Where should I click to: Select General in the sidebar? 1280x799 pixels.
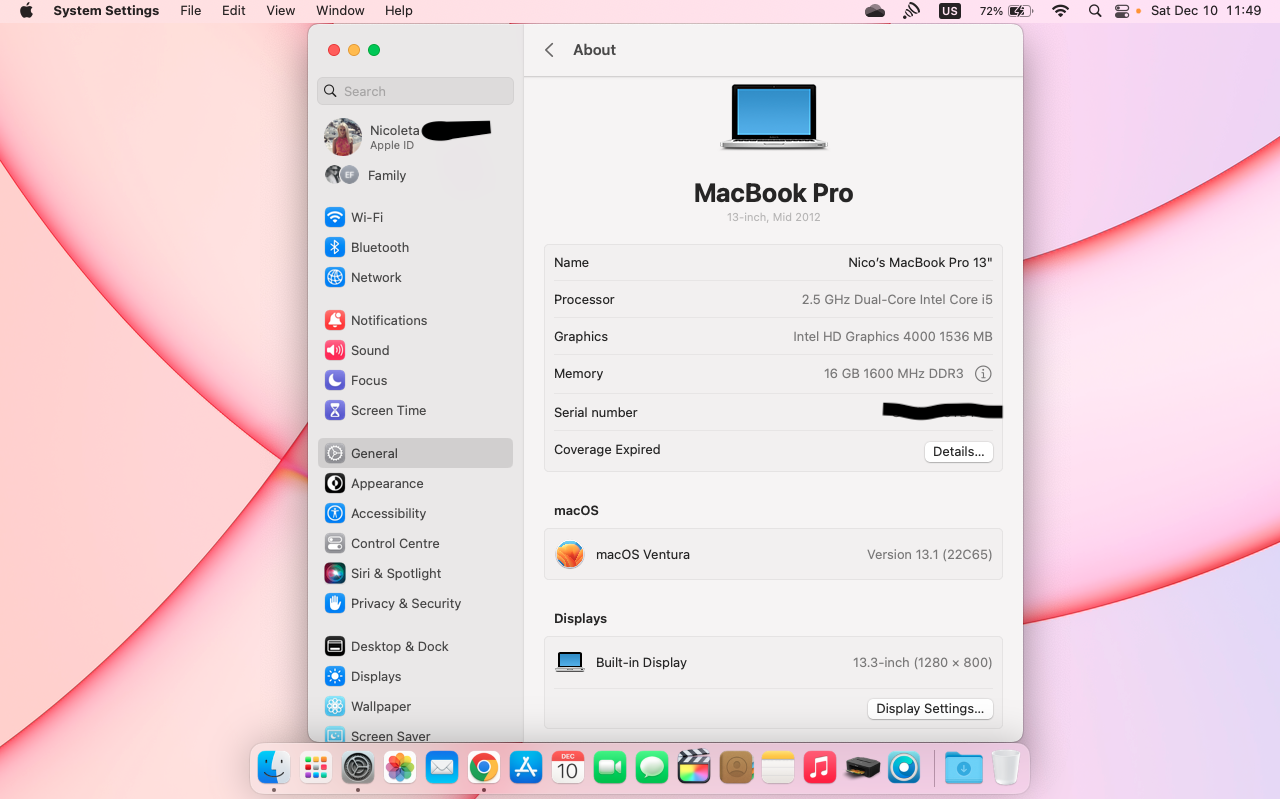[x=415, y=453]
